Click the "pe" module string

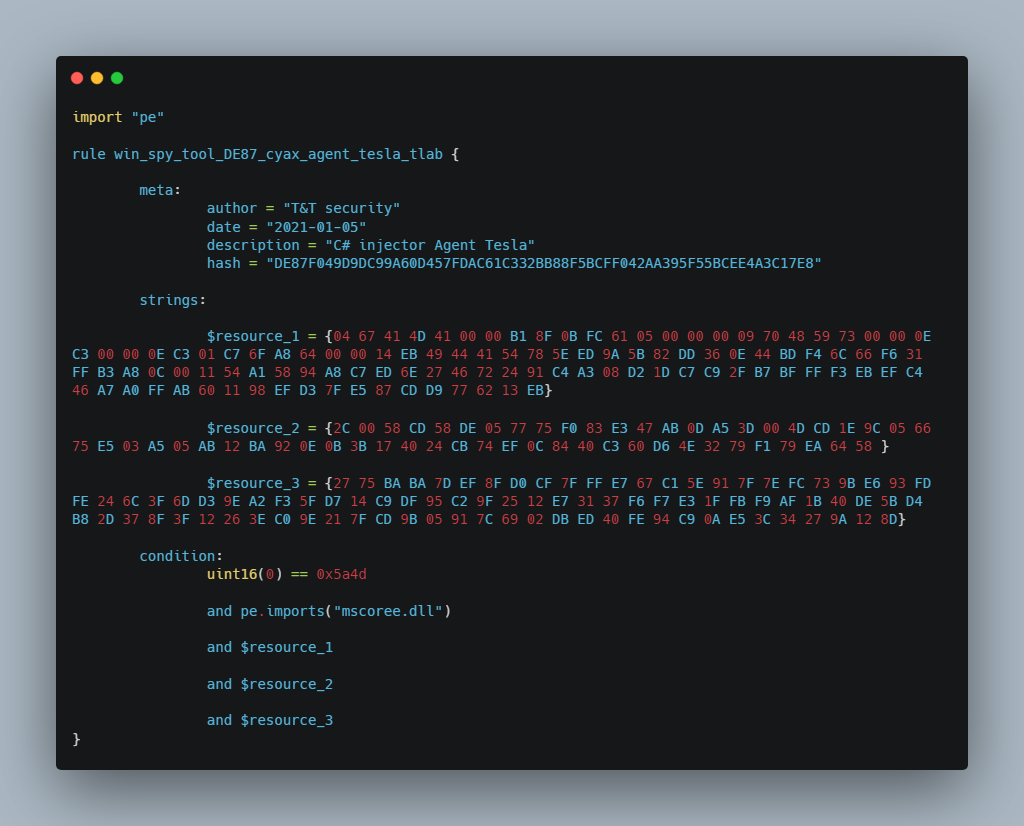[x=148, y=117]
